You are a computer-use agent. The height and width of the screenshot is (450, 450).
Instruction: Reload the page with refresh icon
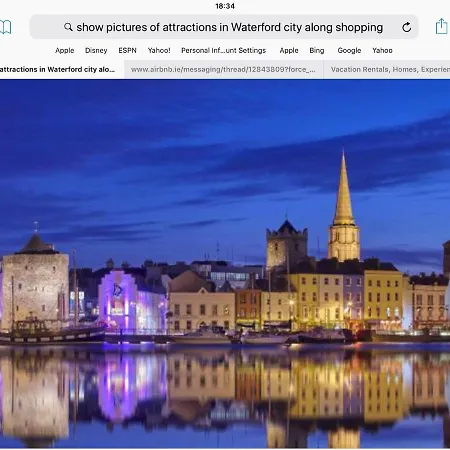[x=406, y=27]
